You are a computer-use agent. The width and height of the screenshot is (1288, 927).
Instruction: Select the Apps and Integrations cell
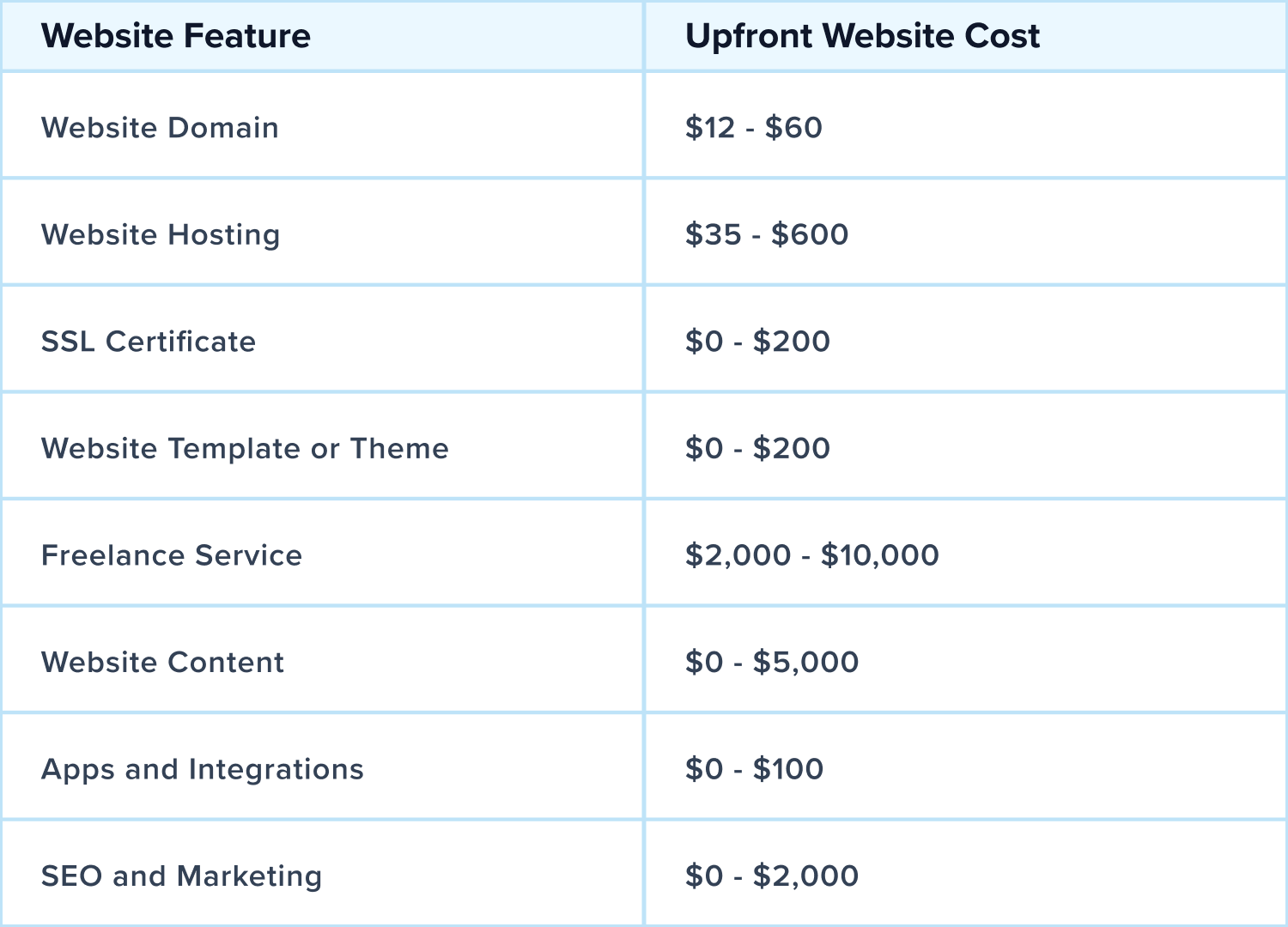203,769
